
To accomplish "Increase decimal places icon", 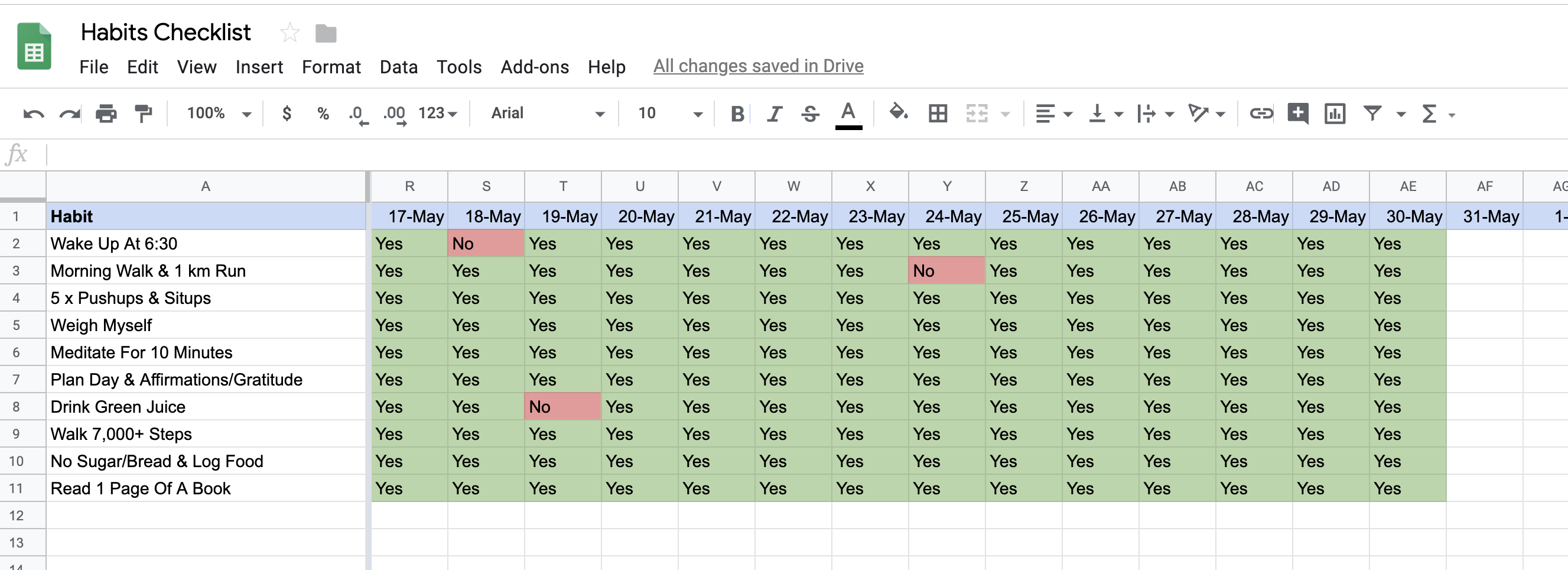I will pos(395,115).
